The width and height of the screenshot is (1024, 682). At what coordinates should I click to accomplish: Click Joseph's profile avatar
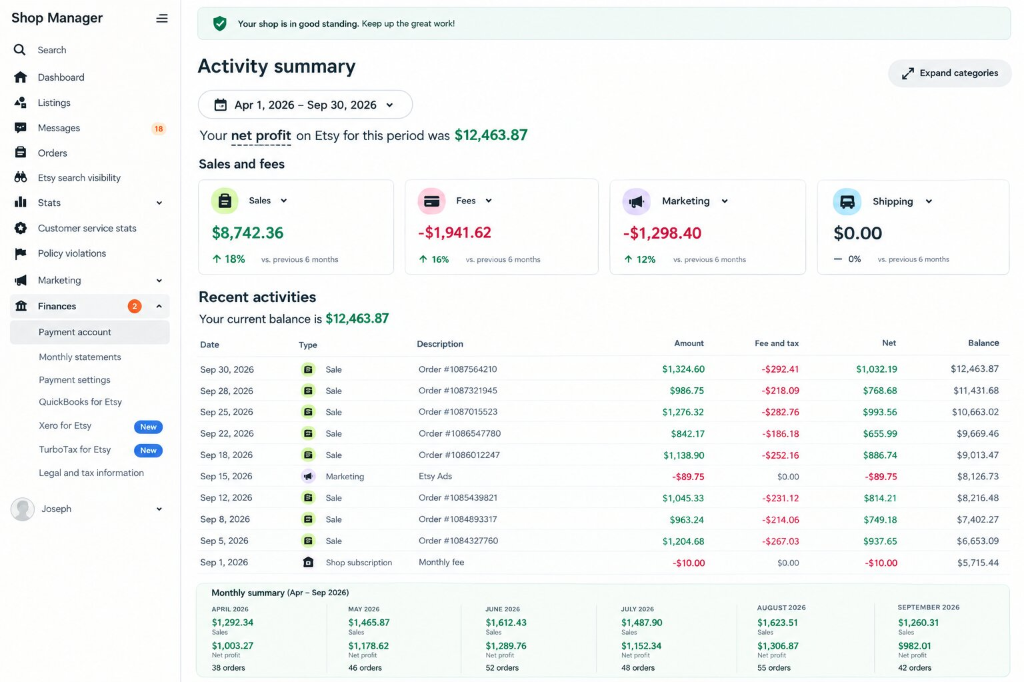point(22,509)
